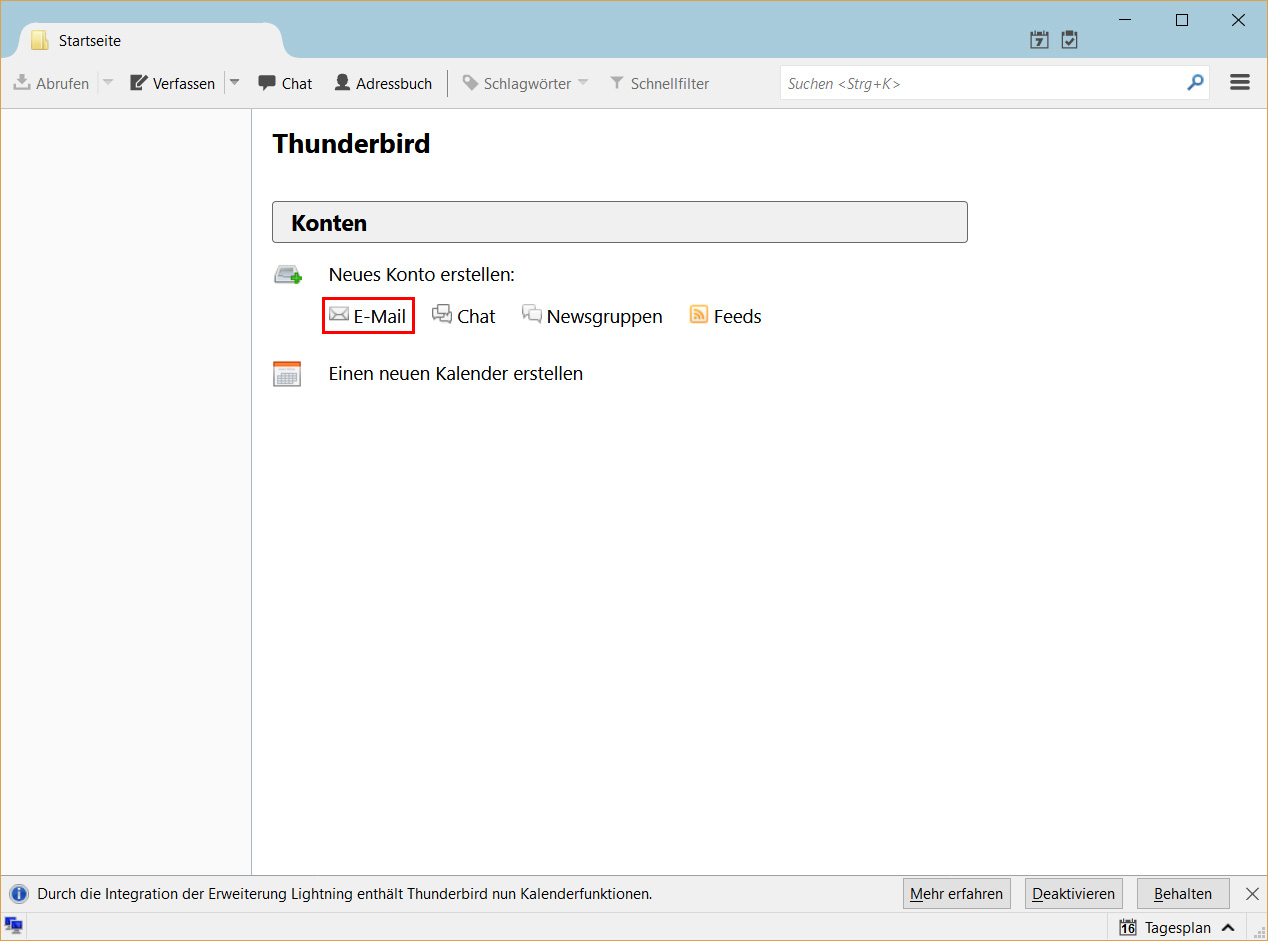The width and height of the screenshot is (1268, 941).
Task: Select the Startseite tab
Action: 90,40
